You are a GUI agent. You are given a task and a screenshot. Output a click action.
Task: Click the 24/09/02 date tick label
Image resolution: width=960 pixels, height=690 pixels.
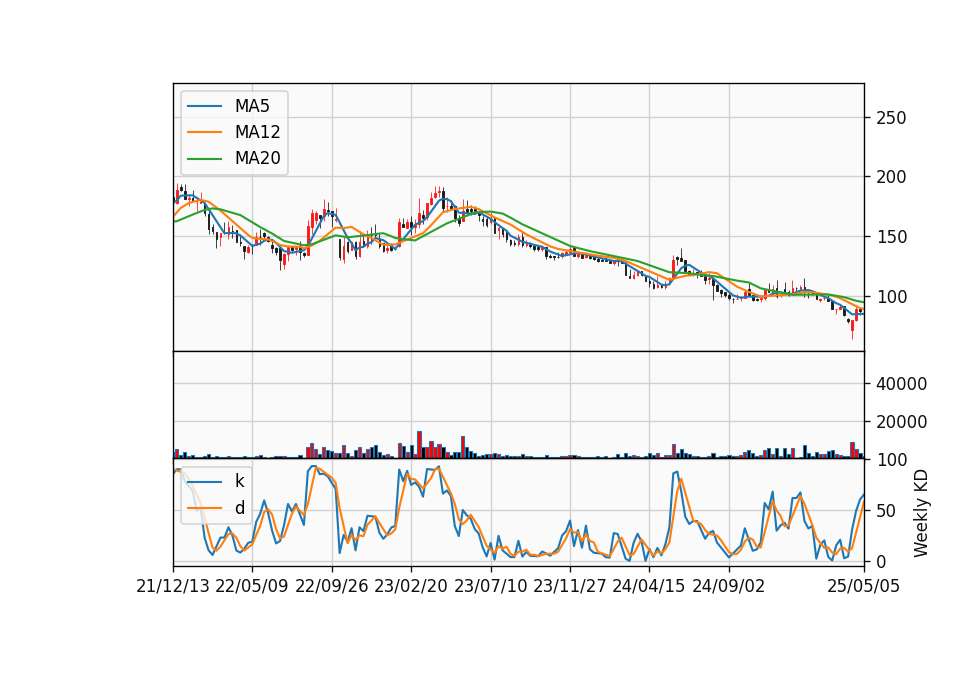(729, 586)
